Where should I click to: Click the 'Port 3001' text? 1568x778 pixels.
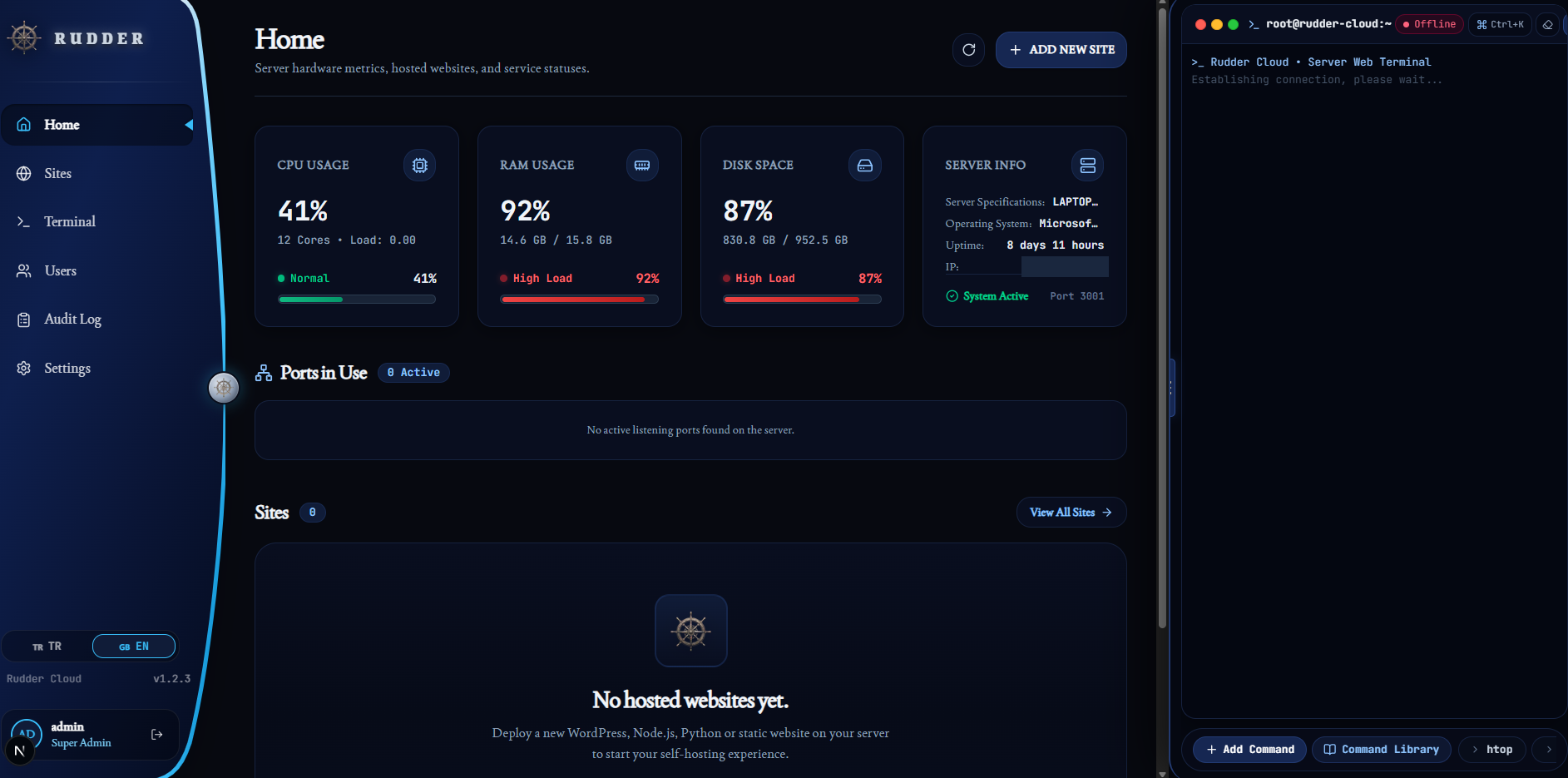click(1077, 296)
